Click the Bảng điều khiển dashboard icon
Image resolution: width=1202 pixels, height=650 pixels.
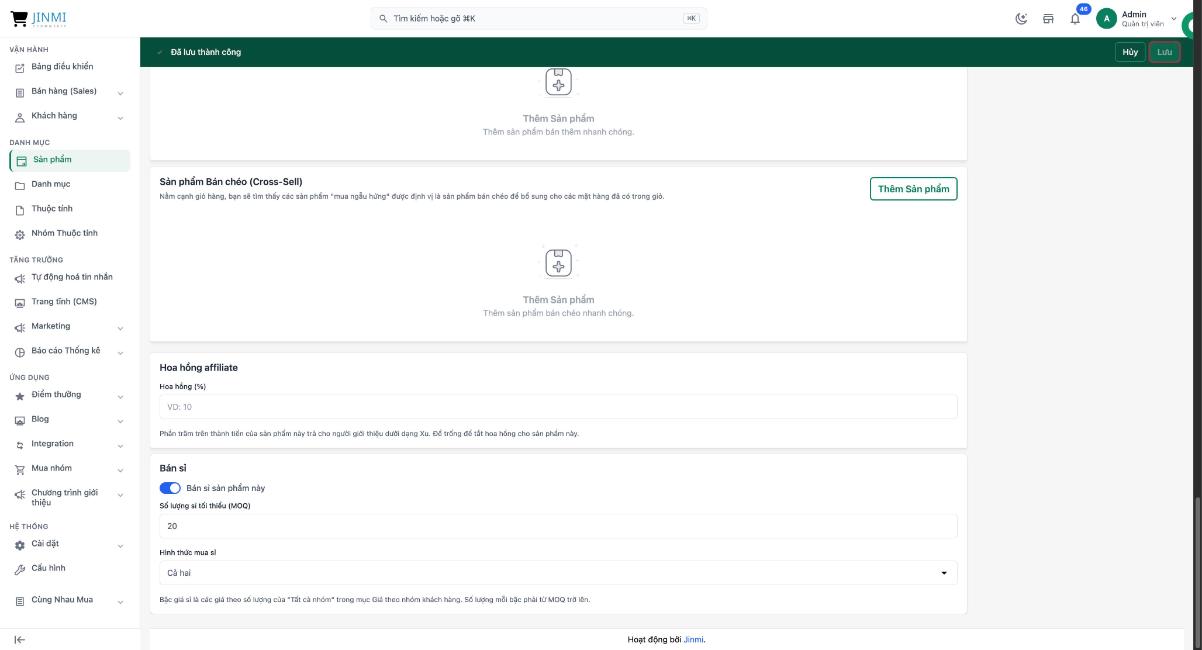coord(19,67)
